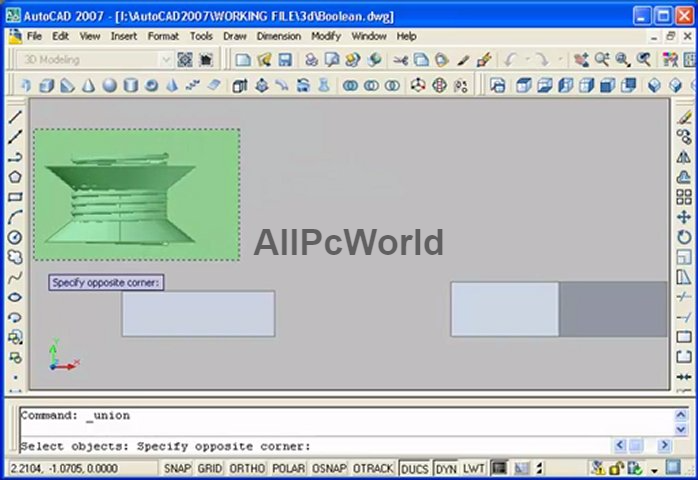This screenshot has height=480, width=698.
Task: Open the Modify menu
Action: coord(326,36)
